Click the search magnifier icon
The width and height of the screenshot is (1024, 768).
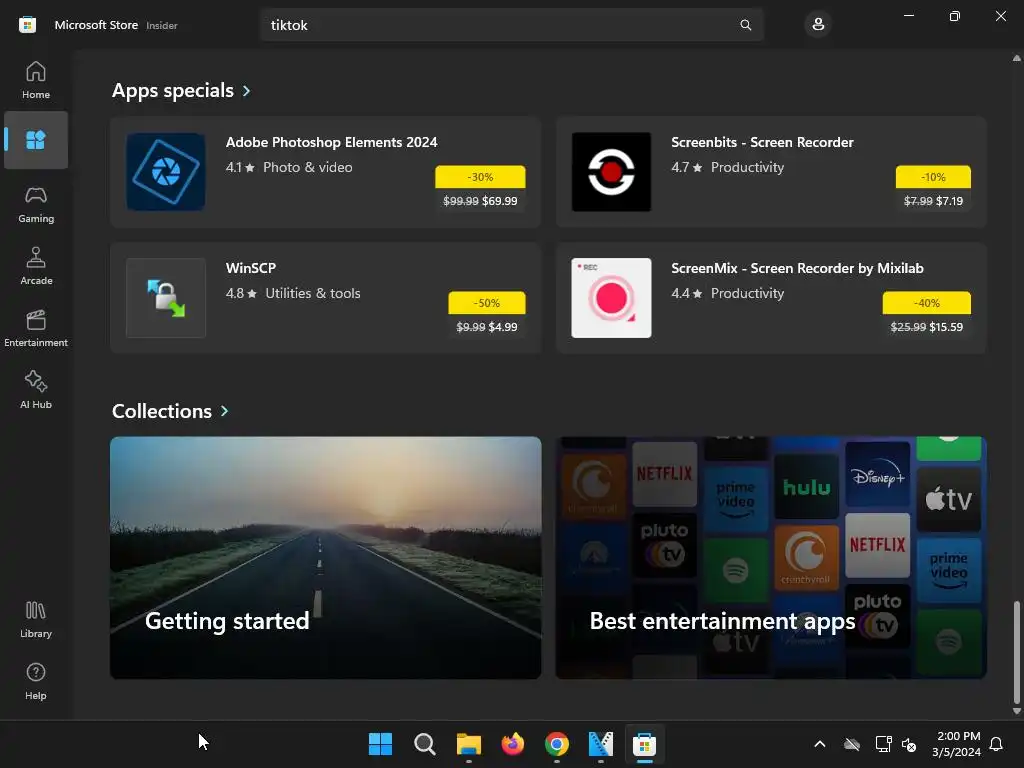coord(745,25)
